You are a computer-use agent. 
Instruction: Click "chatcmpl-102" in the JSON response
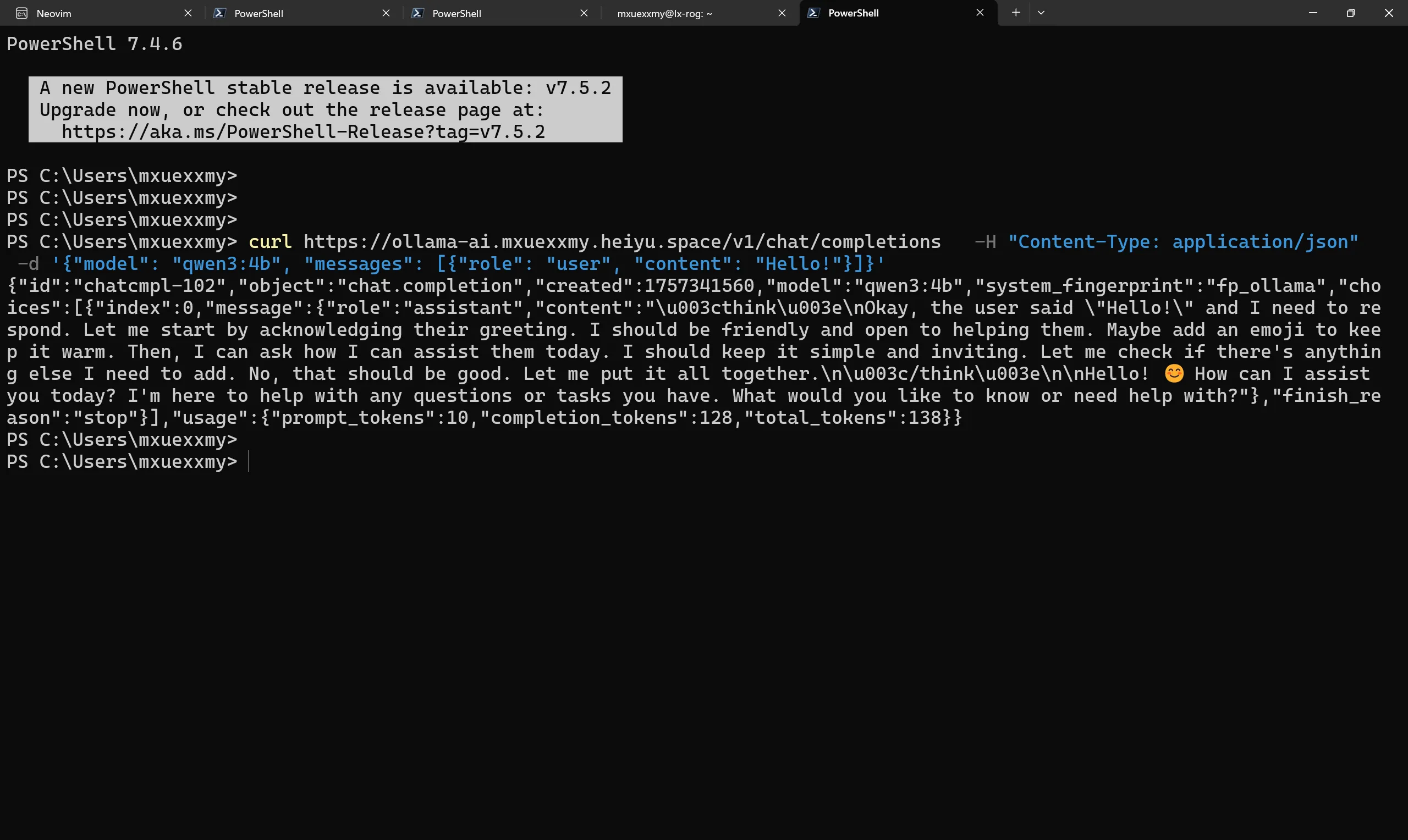150,286
